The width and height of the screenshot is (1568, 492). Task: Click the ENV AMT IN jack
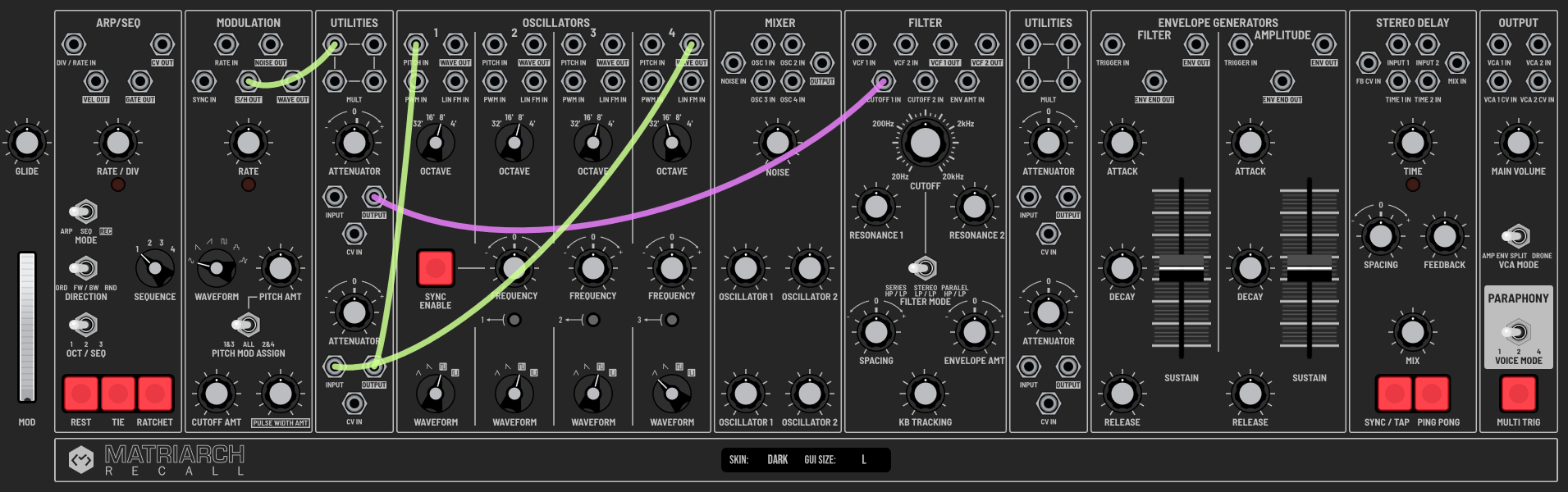pyautogui.click(x=967, y=81)
